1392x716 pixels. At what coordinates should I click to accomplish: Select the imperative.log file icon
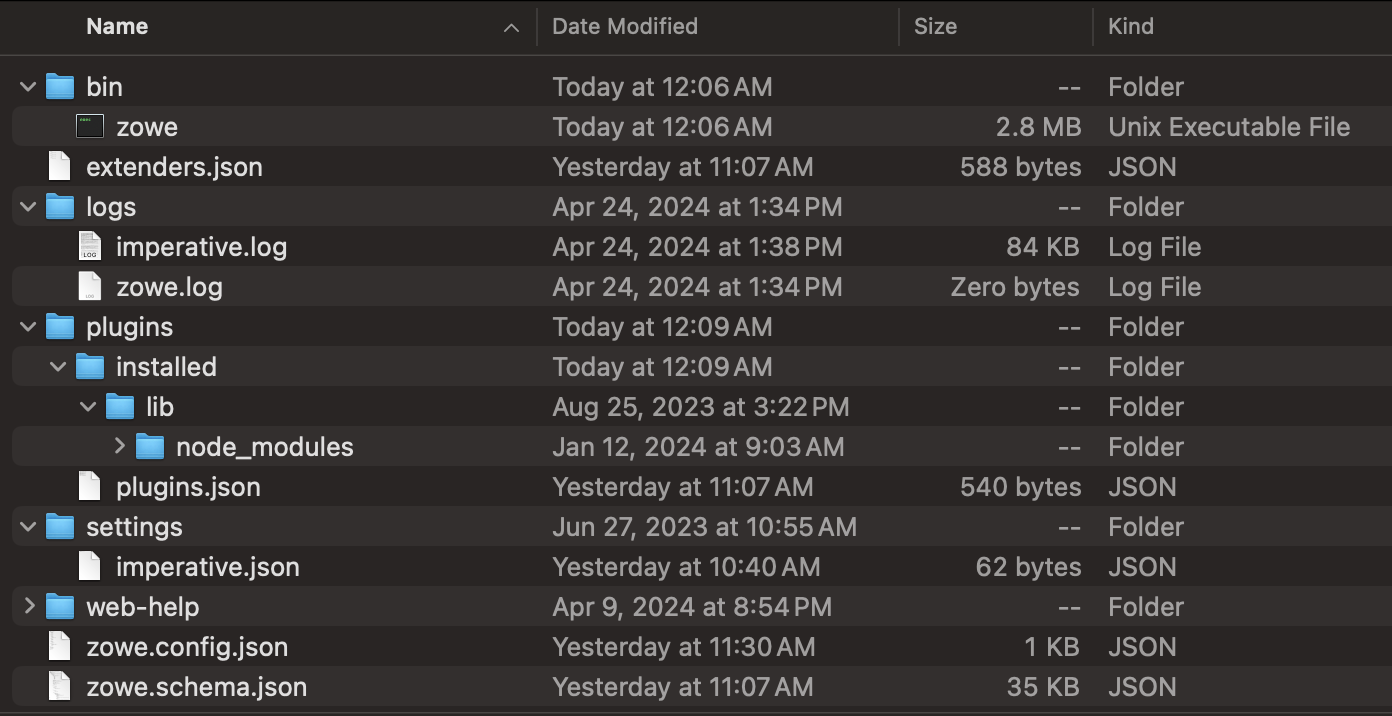pyautogui.click(x=89, y=246)
